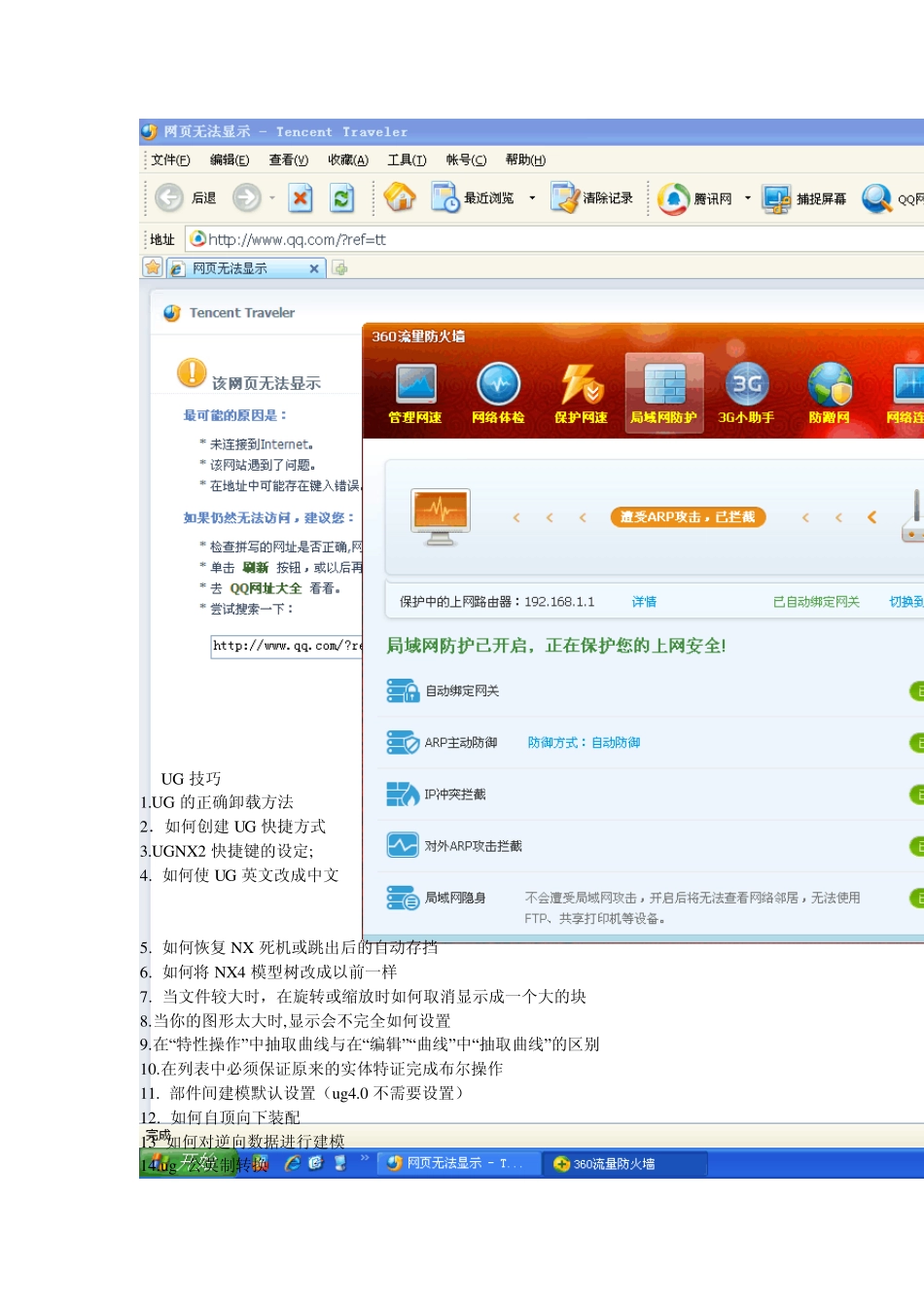
Task: Open the 编辑 menu
Action: coord(230,159)
